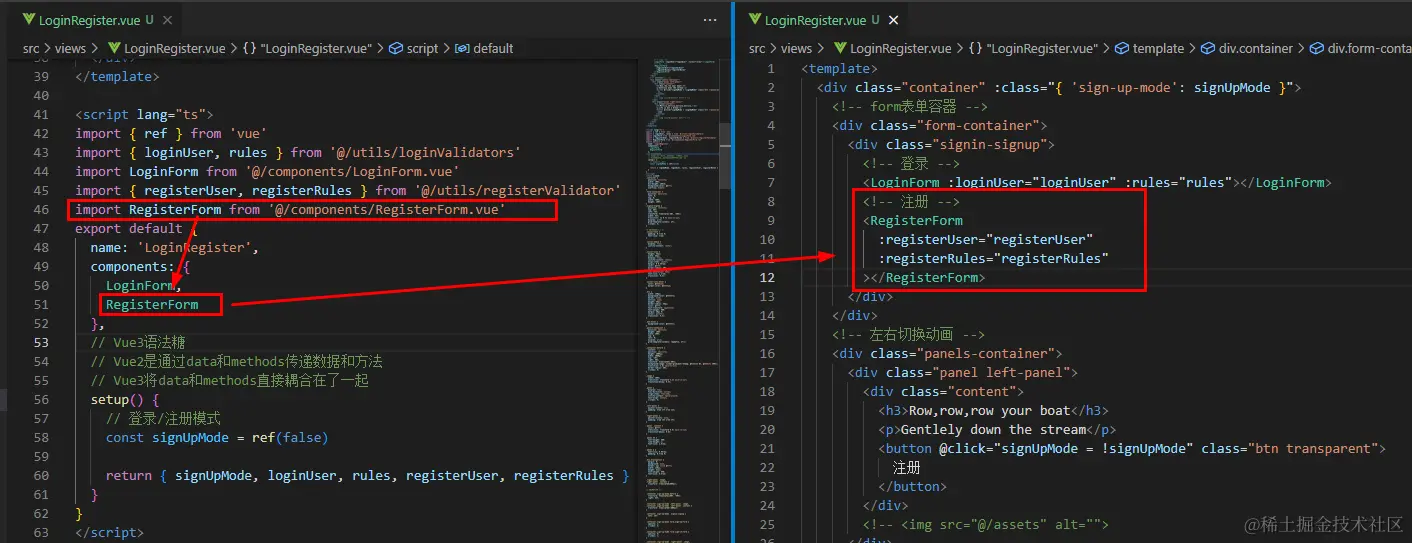
Task: Click 'LoginForm,' entry on line 50
Action: click(144, 286)
